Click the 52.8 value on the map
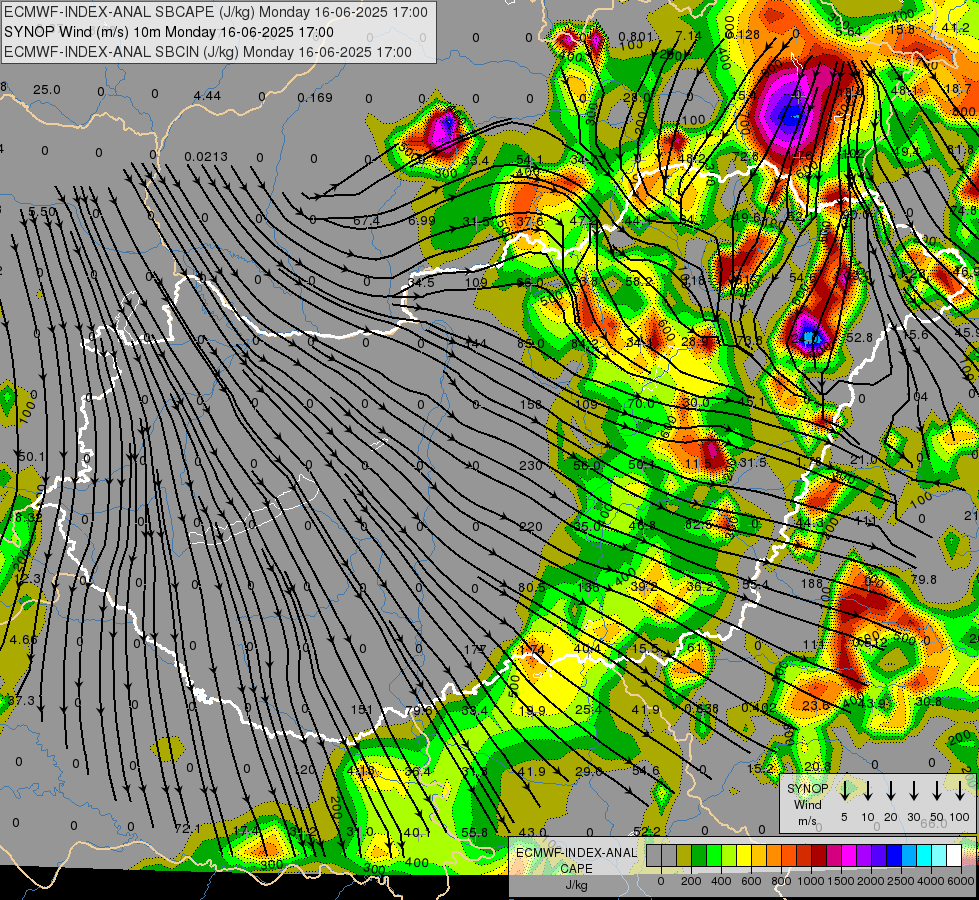This screenshot has width=979, height=900. click(859, 337)
